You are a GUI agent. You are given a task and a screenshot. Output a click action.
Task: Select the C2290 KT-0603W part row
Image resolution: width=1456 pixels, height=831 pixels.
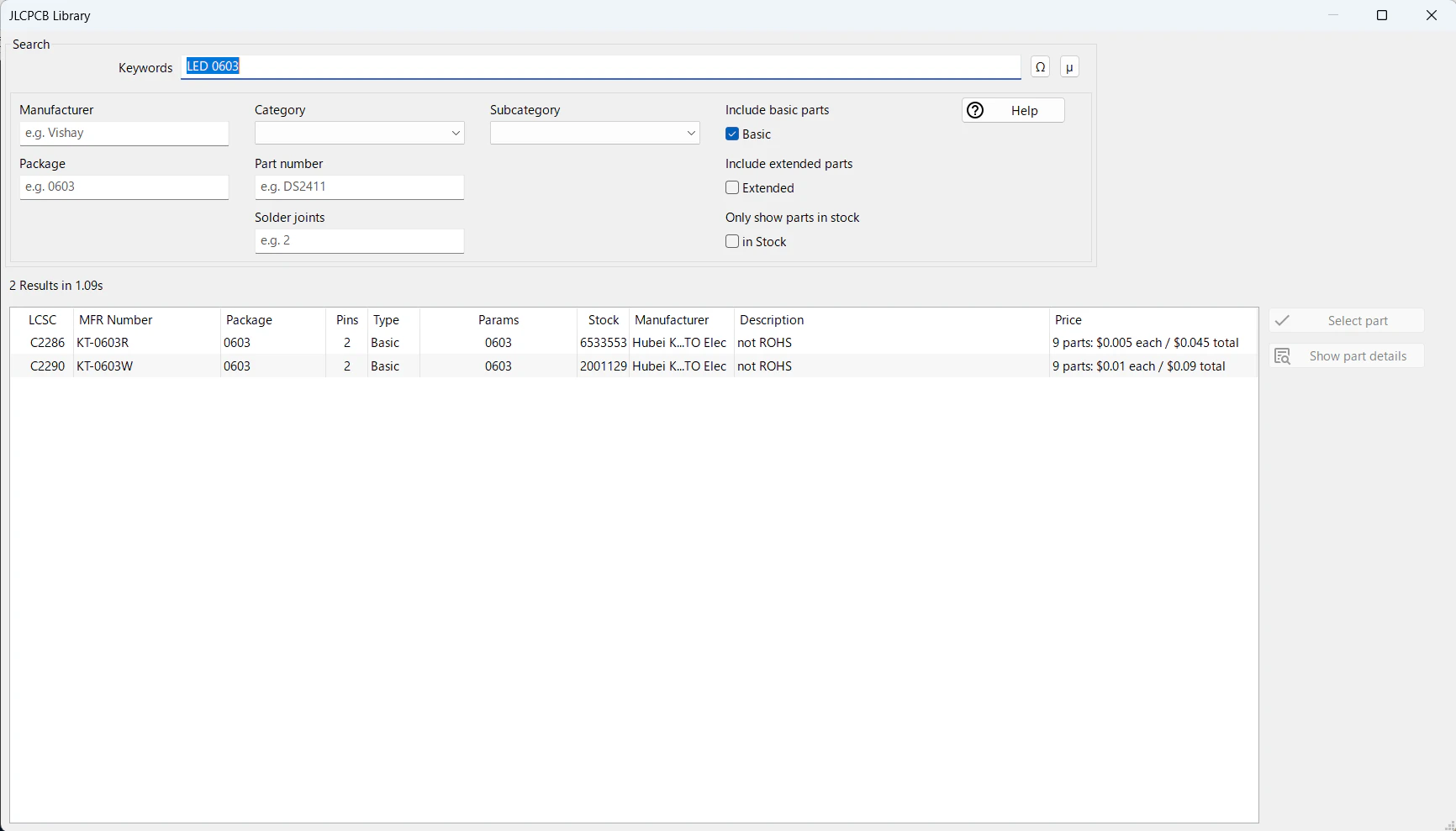634,366
